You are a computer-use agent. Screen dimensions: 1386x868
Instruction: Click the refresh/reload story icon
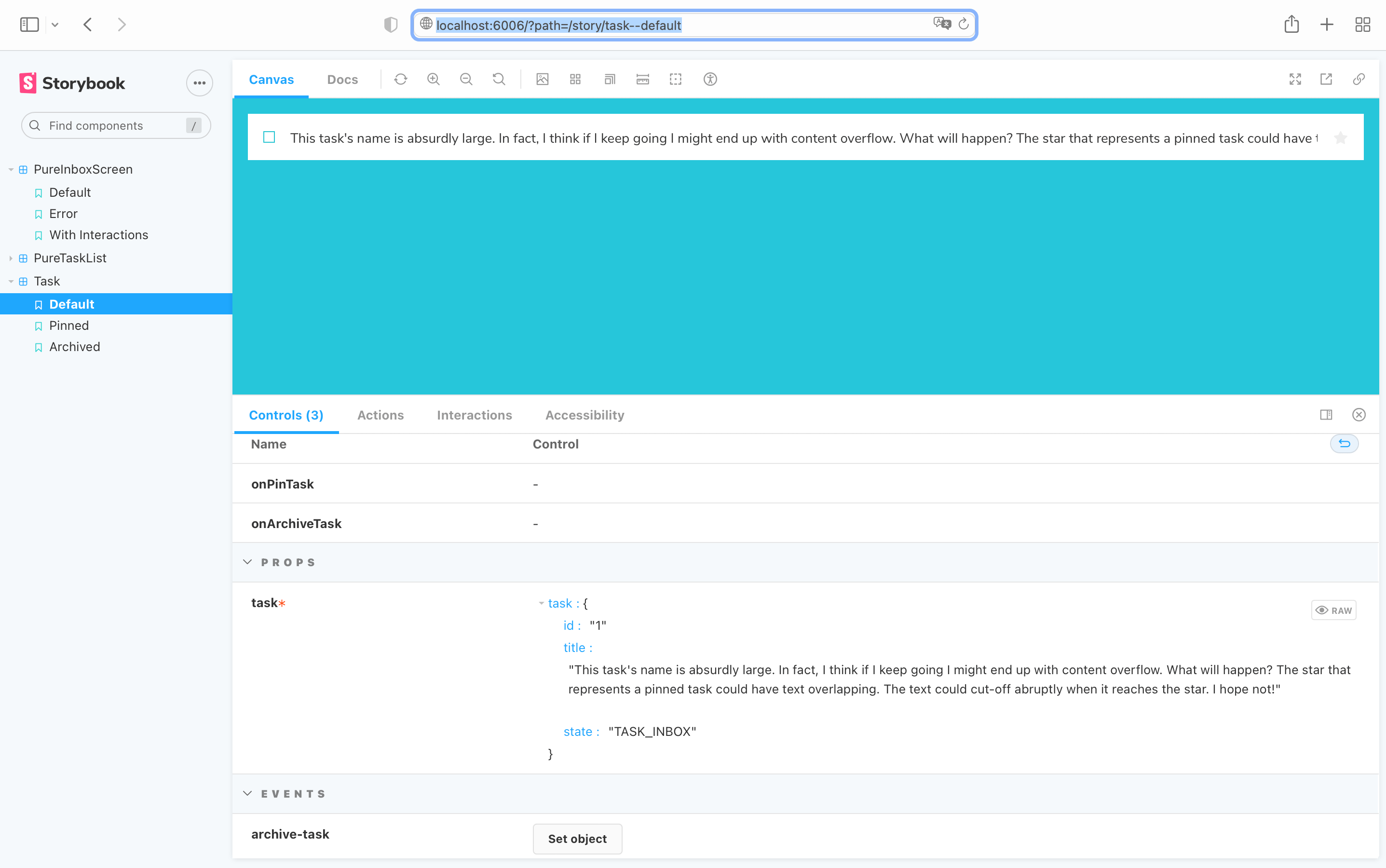401,79
